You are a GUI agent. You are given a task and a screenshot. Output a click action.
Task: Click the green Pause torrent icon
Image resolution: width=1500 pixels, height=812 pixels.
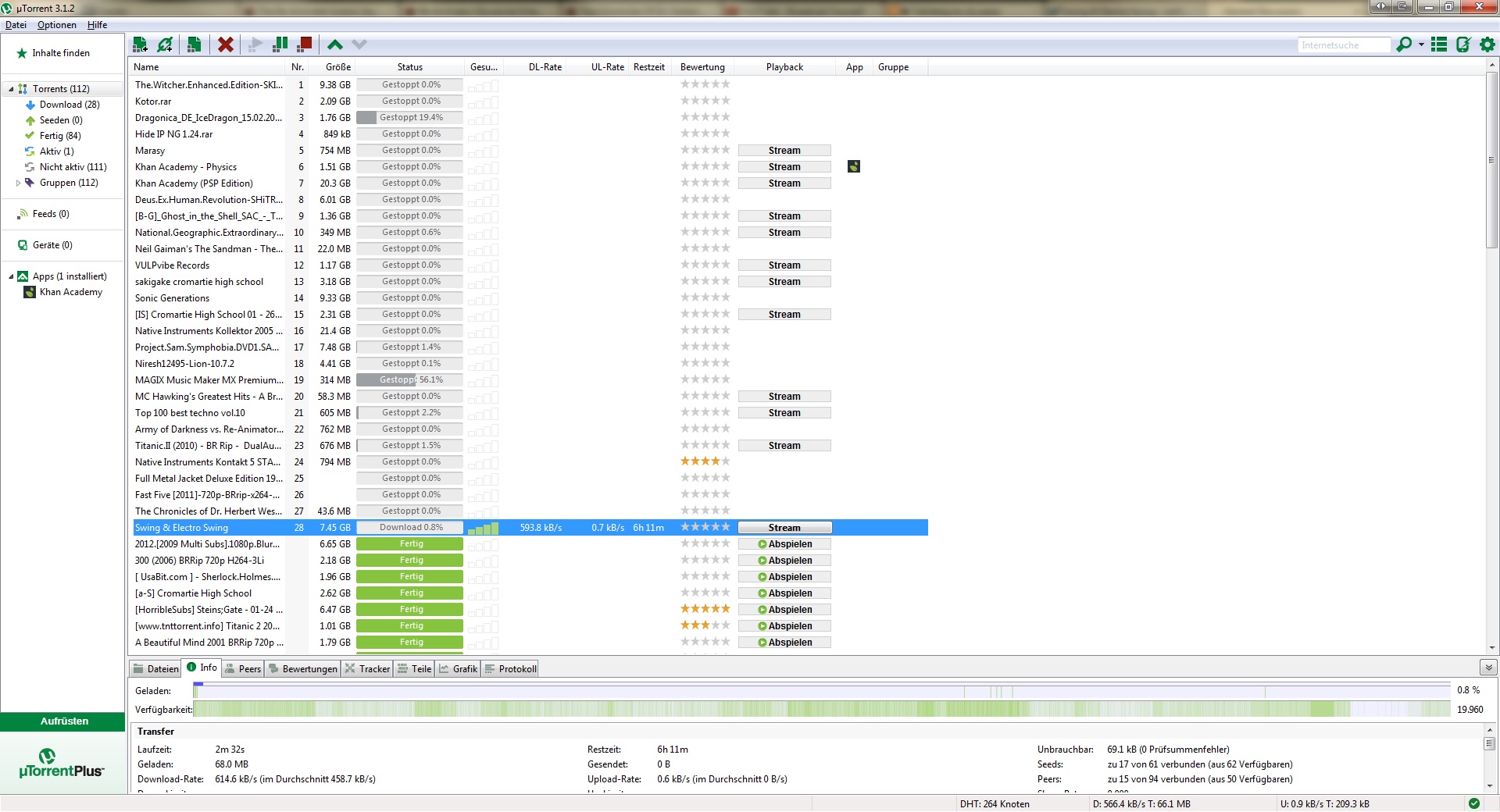(280, 45)
